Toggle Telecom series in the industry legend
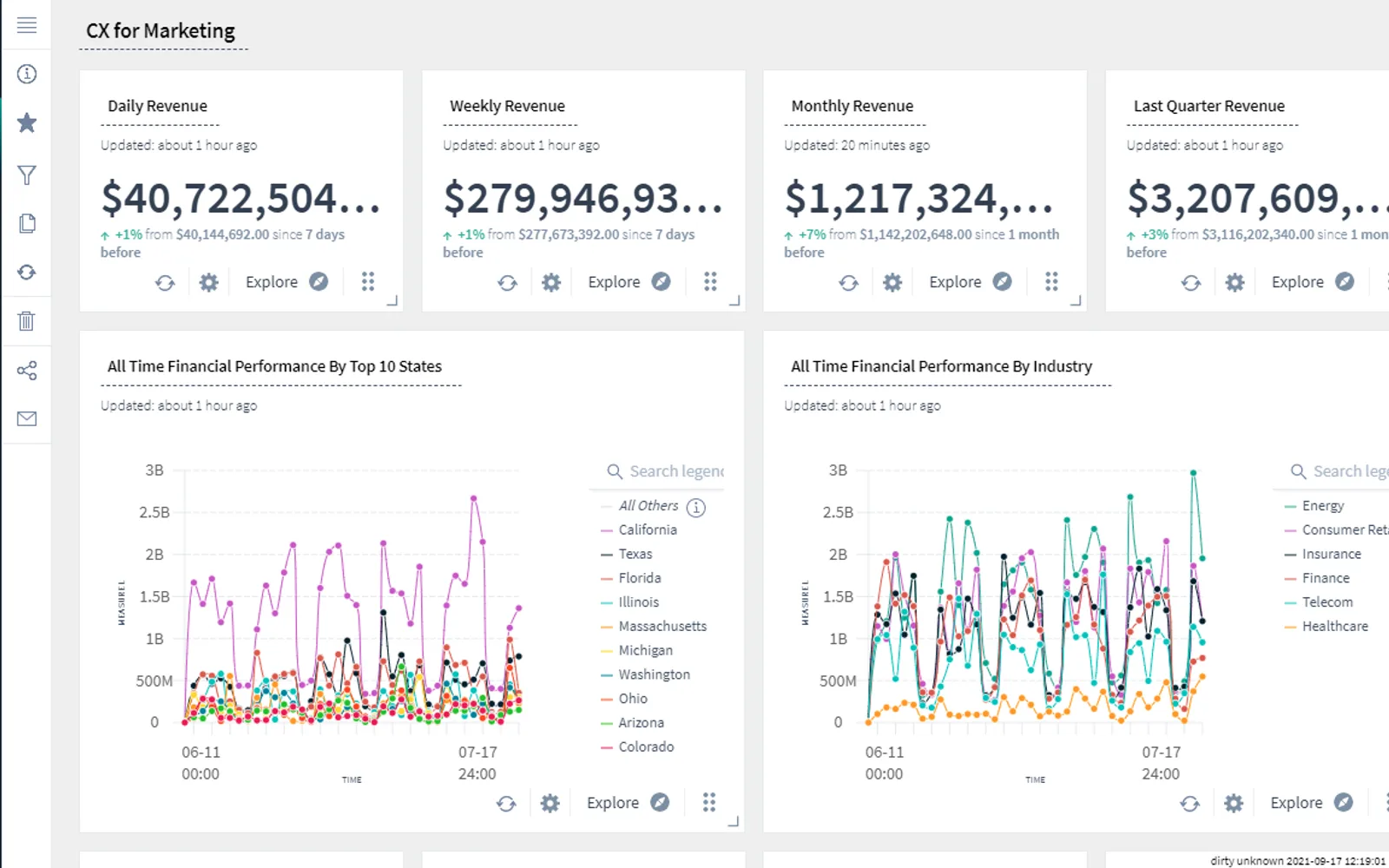Screen dimensions: 1389x868 coord(1319,602)
